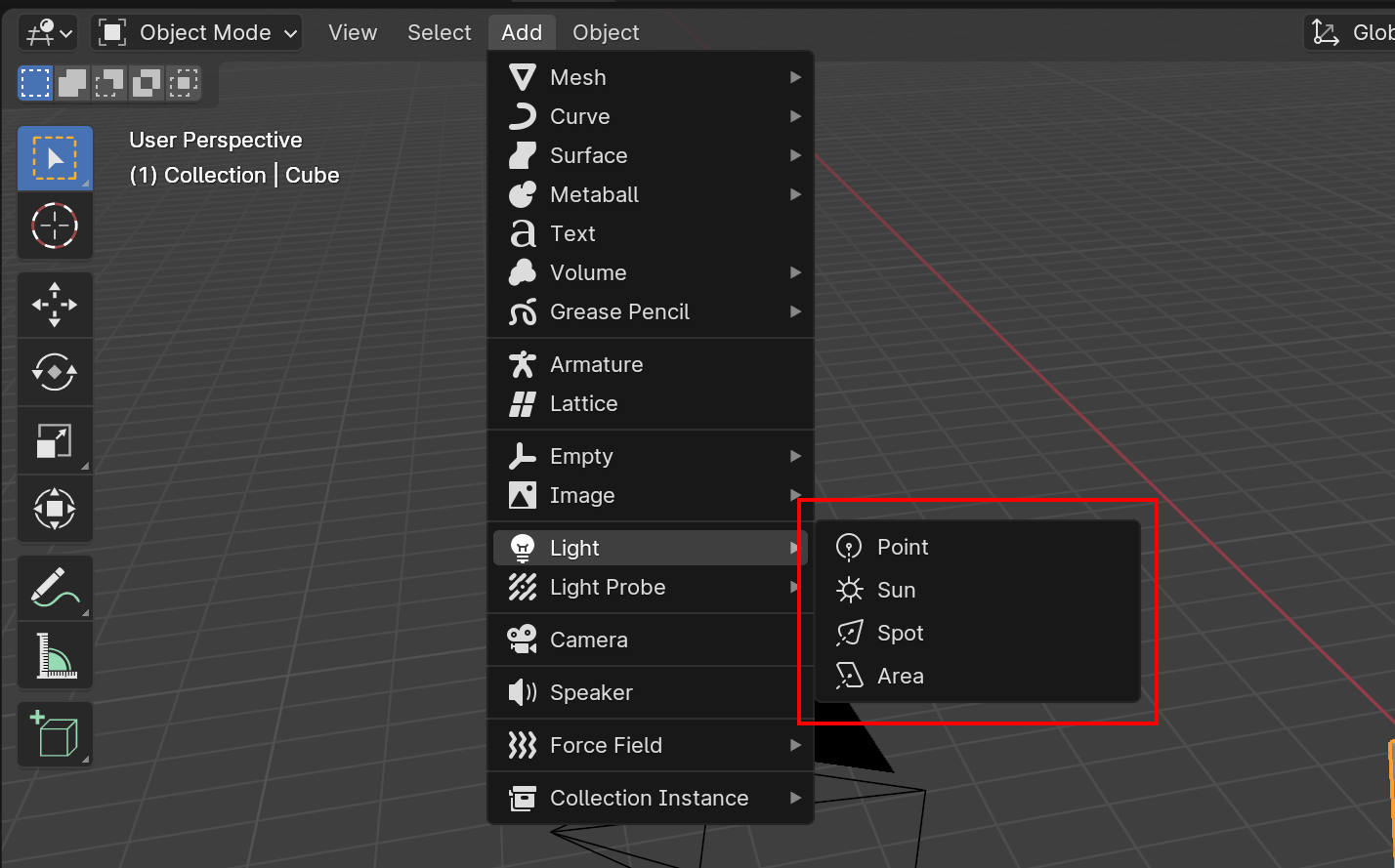
Task: Open the Object menu
Action: pyautogui.click(x=606, y=33)
